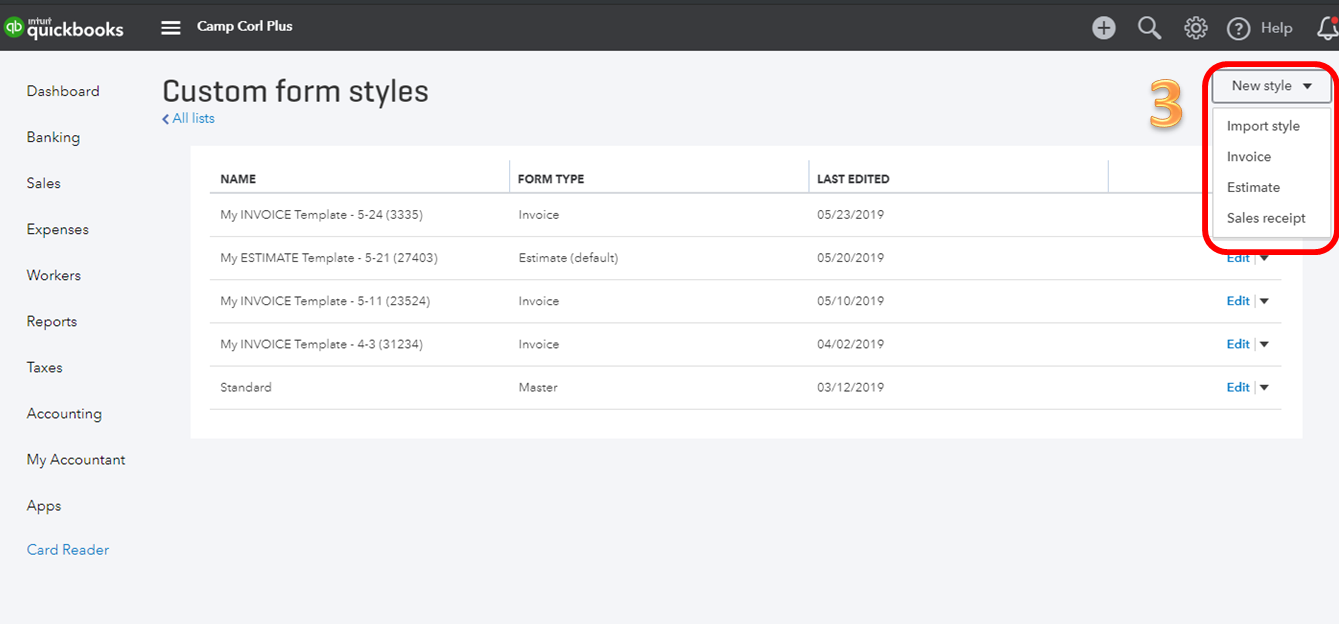Open the Create plus icon

1104,28
